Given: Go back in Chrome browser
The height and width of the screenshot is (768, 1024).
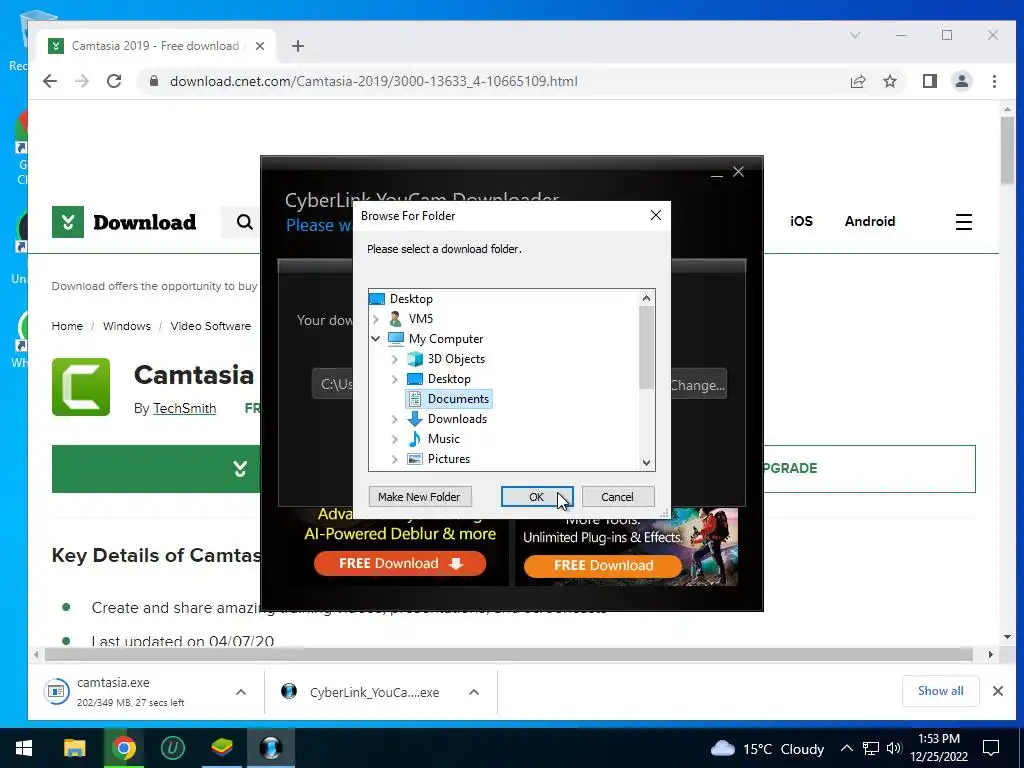Looking at the screenshot, I should point(50,81).
